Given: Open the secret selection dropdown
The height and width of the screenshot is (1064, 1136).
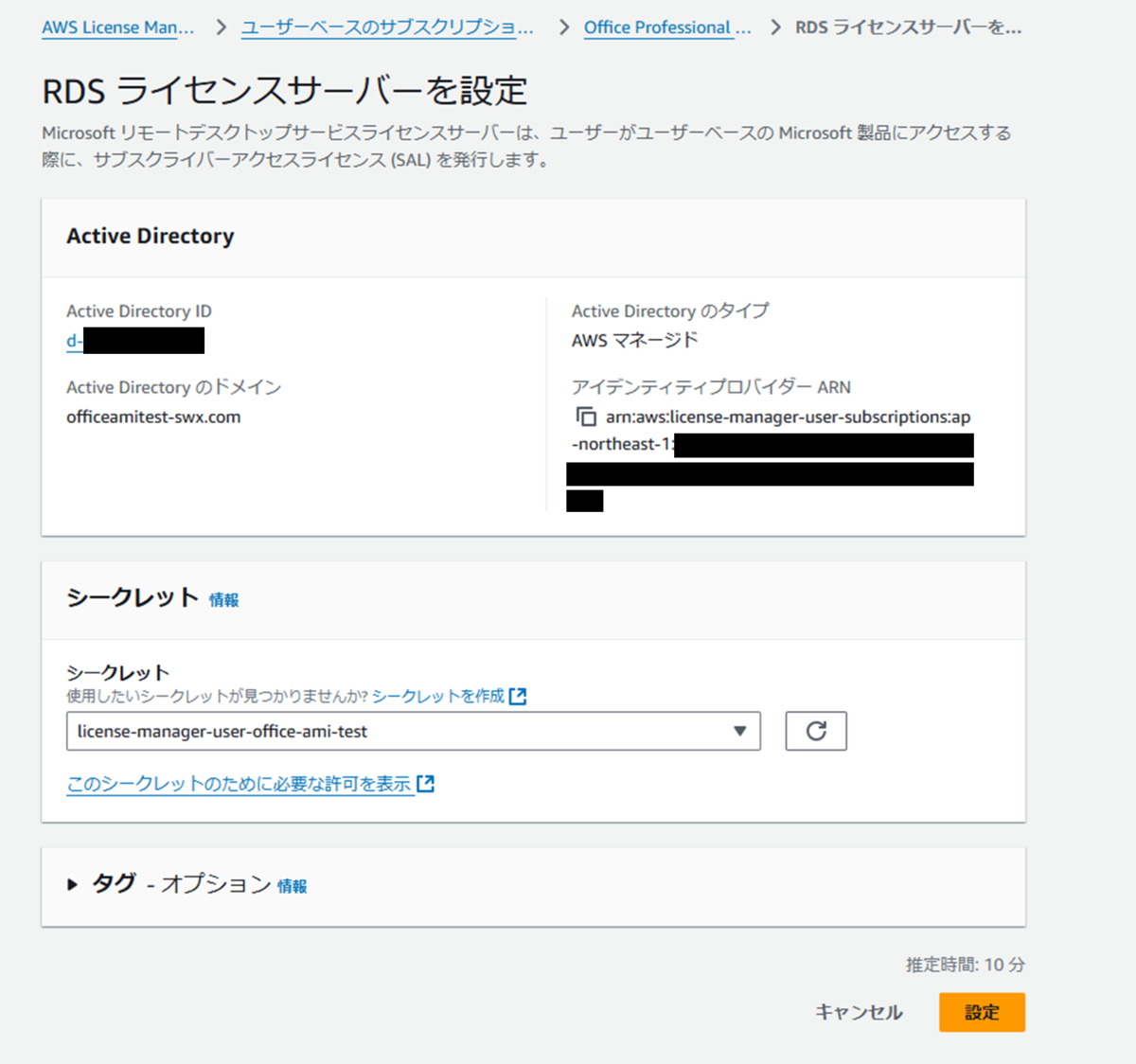Looking at the screenshot, I should pyautogui.click(x=414, y=731).
